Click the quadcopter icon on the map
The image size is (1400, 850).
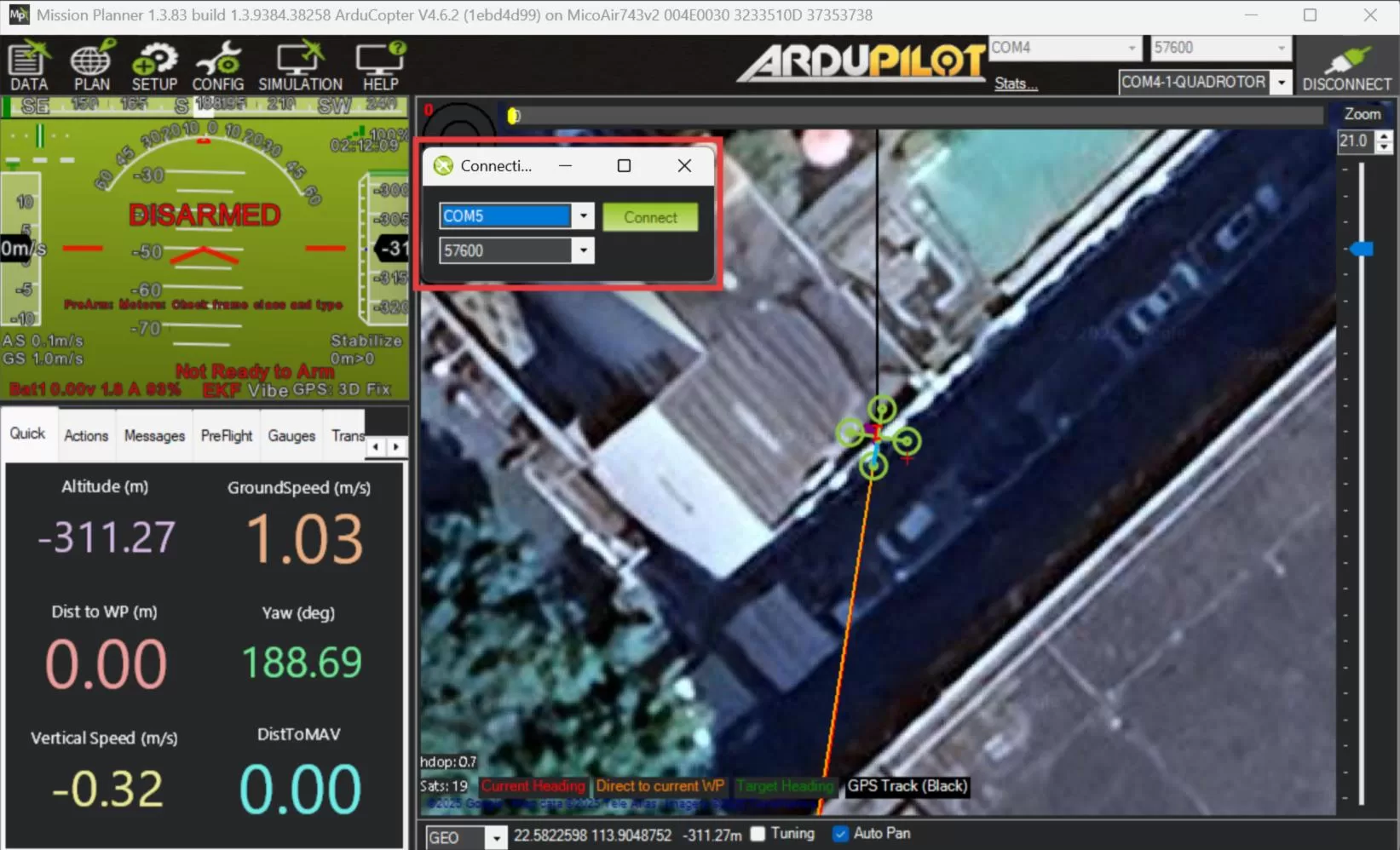click(878, 437)
